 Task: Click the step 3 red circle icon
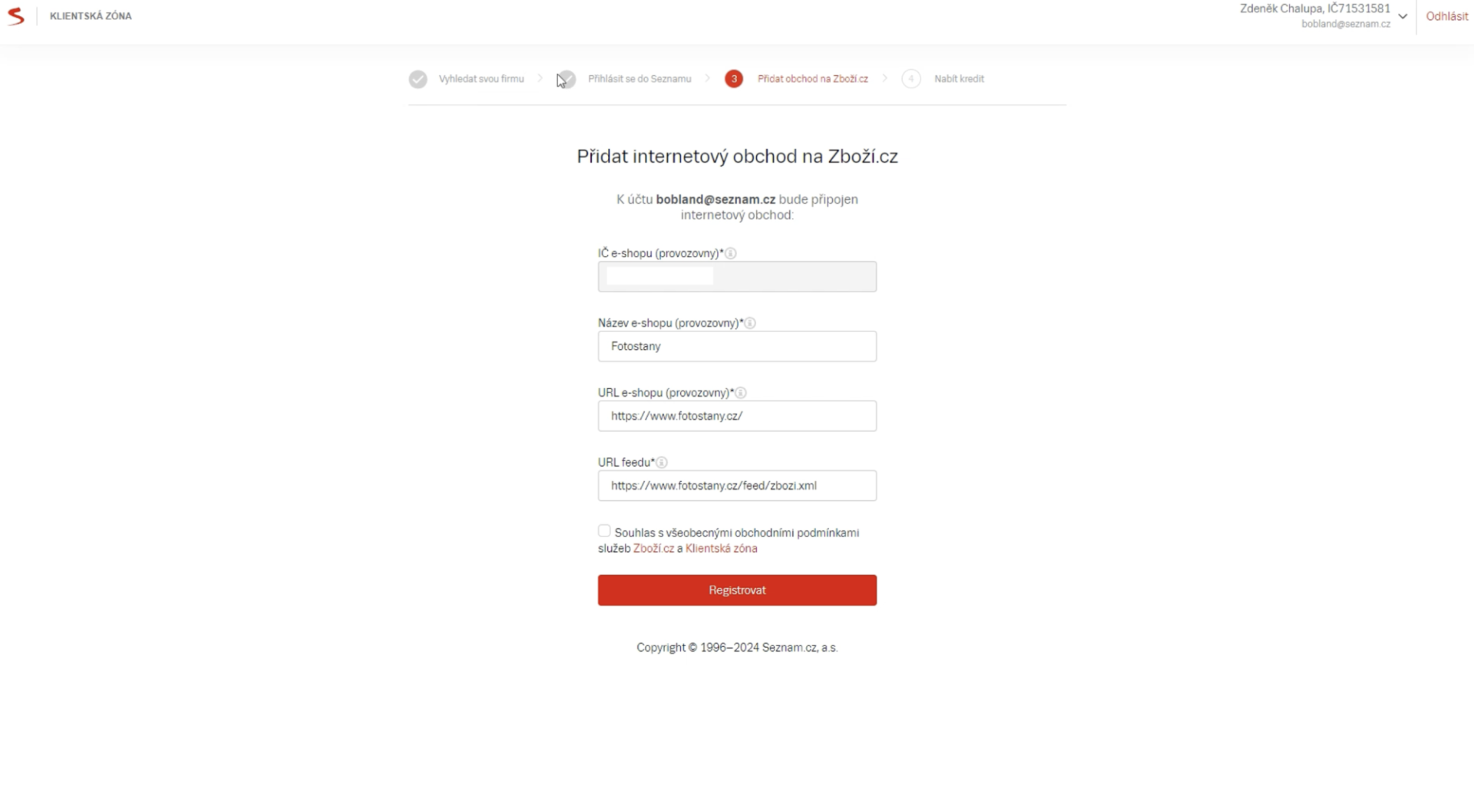734,79
